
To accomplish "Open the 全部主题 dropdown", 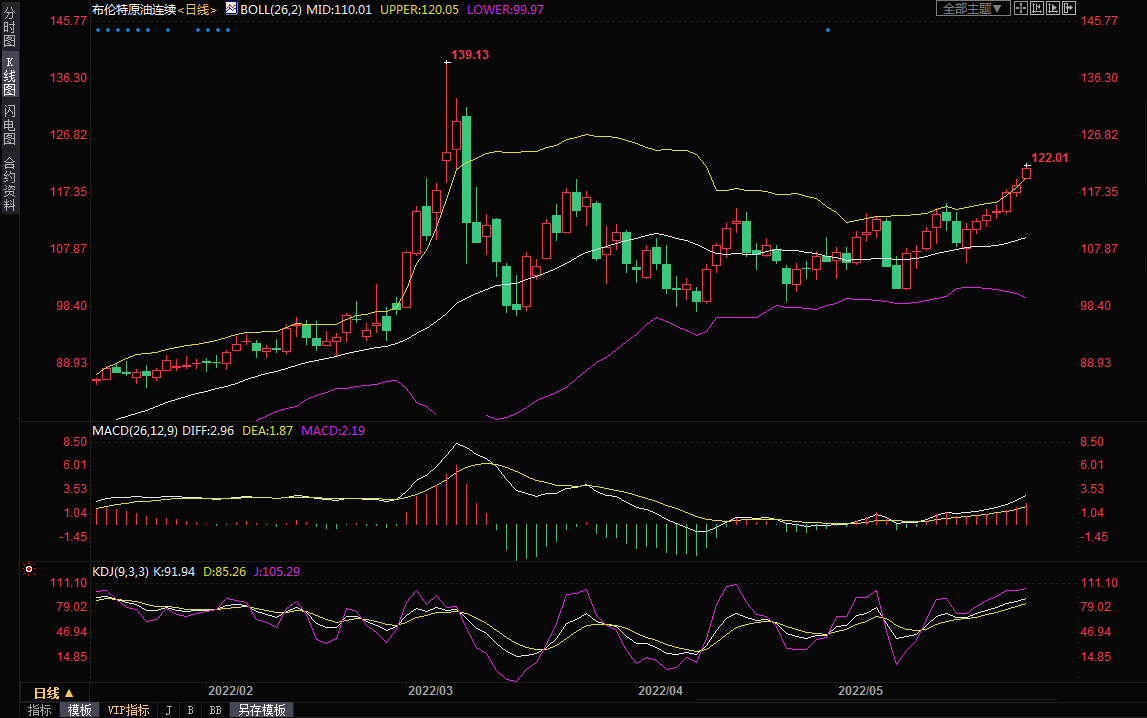I will [972, 8].
